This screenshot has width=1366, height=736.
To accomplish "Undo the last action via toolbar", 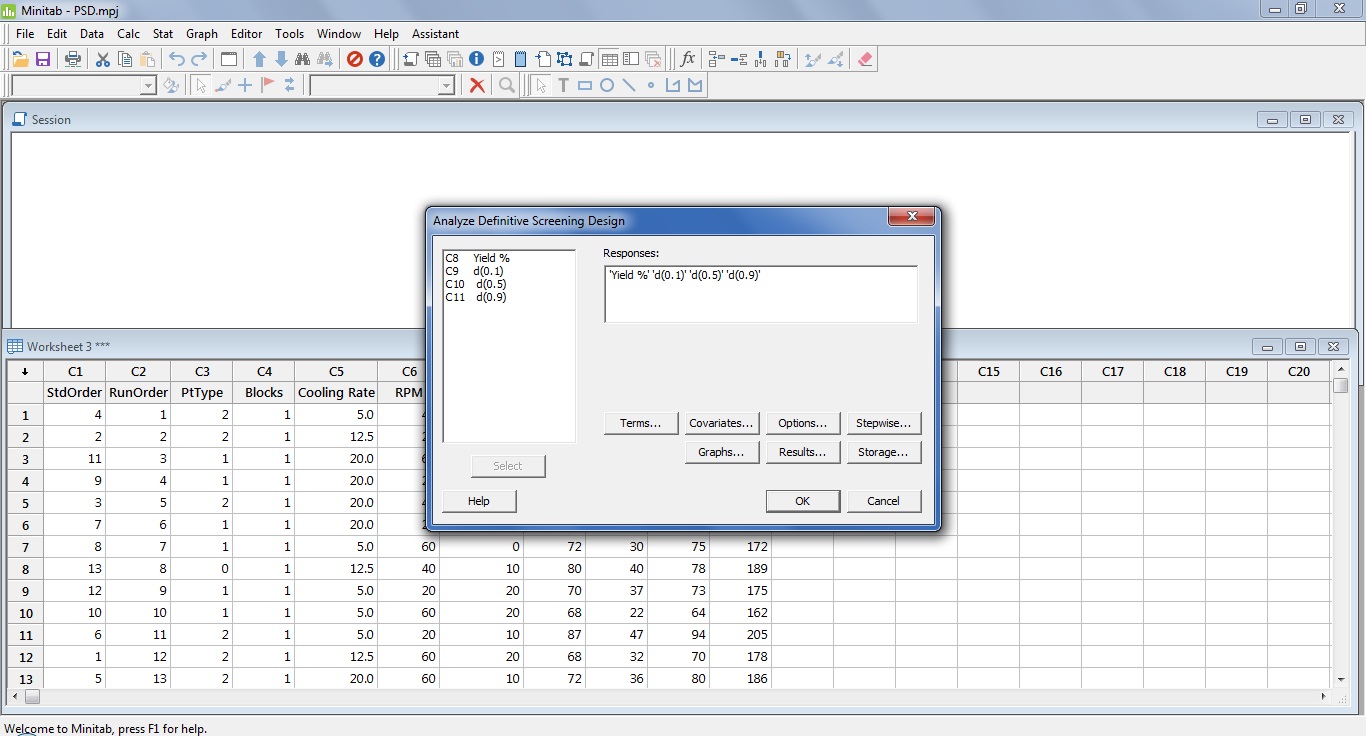I will click(x=176, y=59).
